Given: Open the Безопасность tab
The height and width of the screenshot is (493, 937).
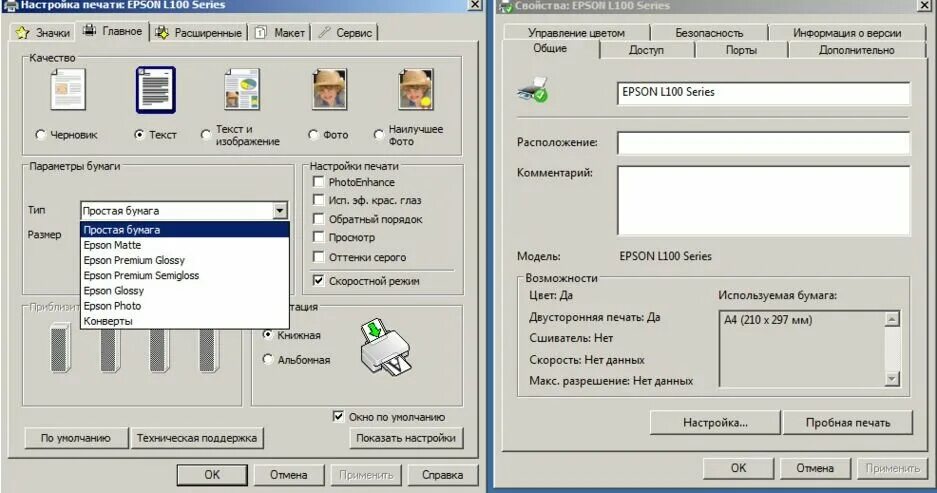Looking at the screenshot, I should (709, 33).
